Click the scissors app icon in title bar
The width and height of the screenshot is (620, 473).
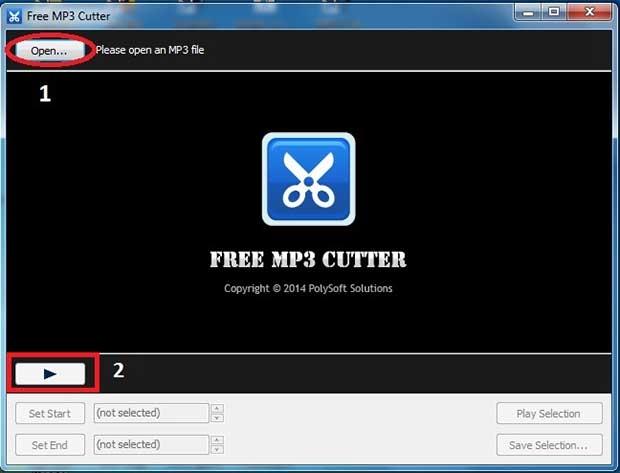point(14,15)
